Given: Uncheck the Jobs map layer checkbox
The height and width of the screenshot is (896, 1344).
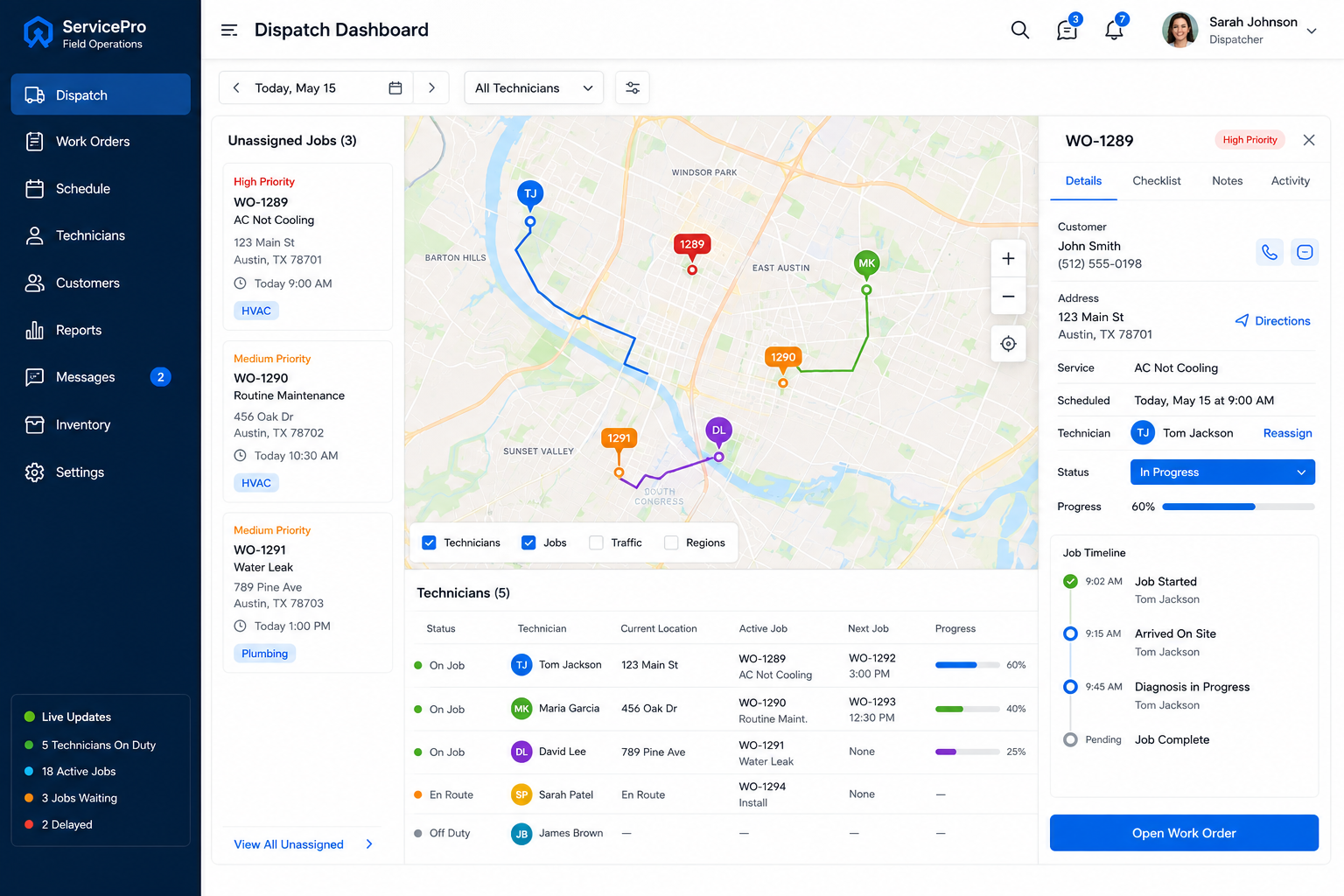Looking at the screenshot, I should 528,542.
